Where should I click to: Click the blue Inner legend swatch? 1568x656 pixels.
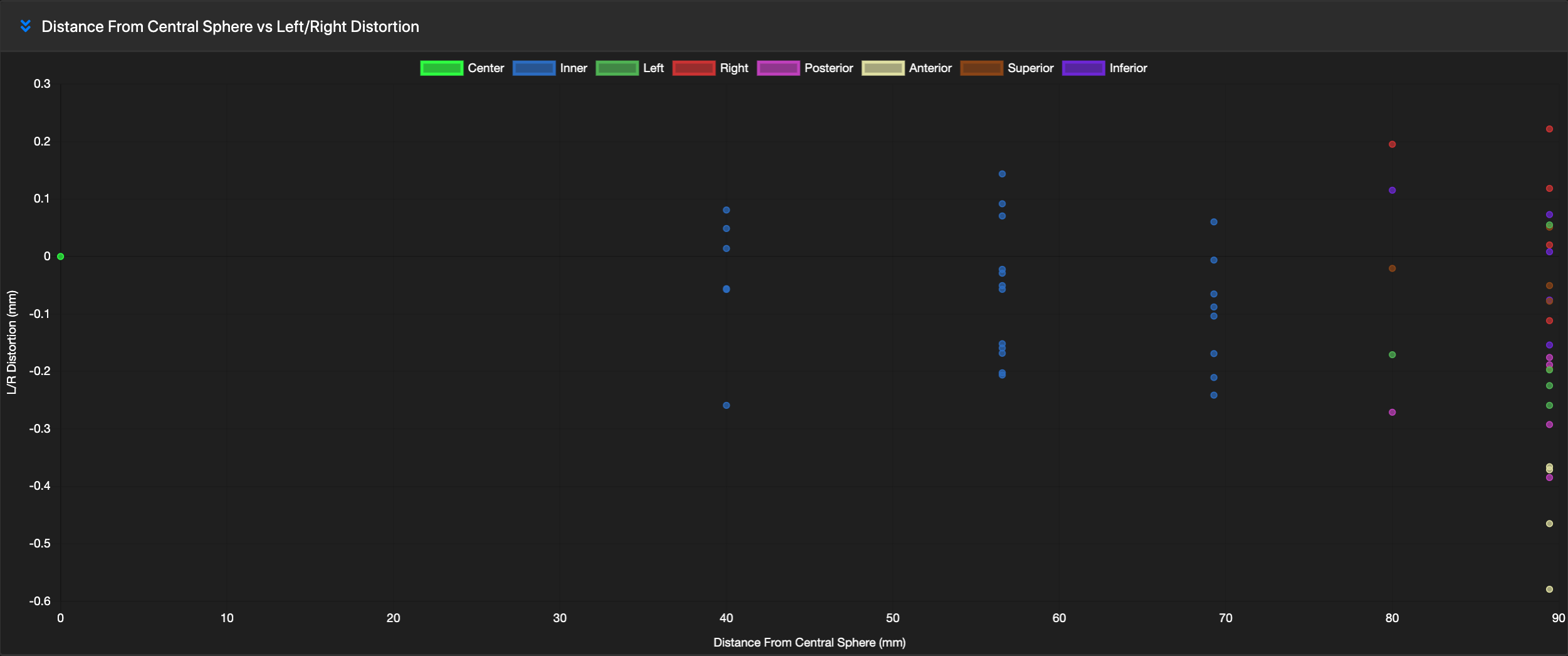[533, 68]
